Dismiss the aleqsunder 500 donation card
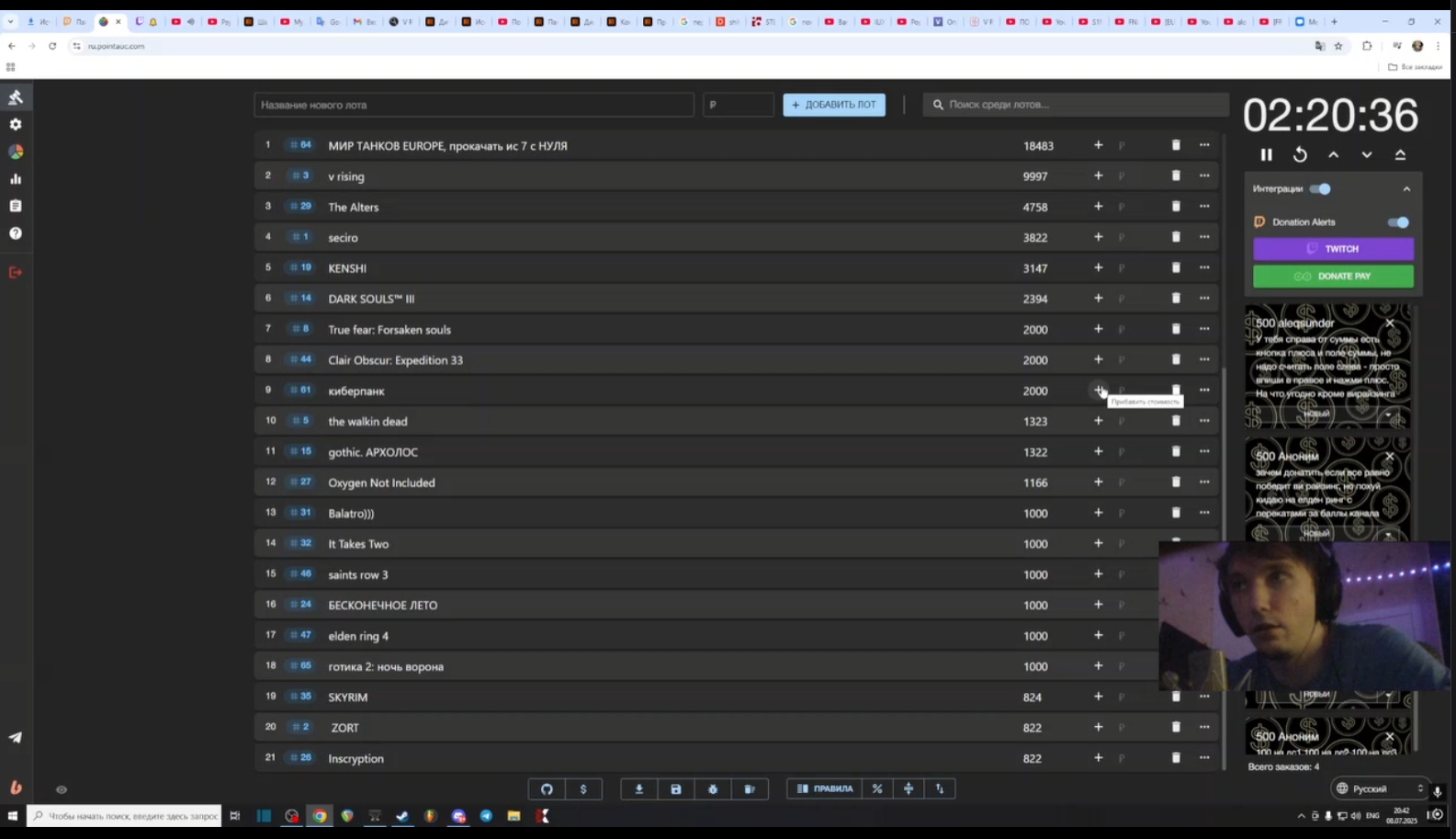Image resolution: width=1456 pixels, height=839 pixels. 1390,323
